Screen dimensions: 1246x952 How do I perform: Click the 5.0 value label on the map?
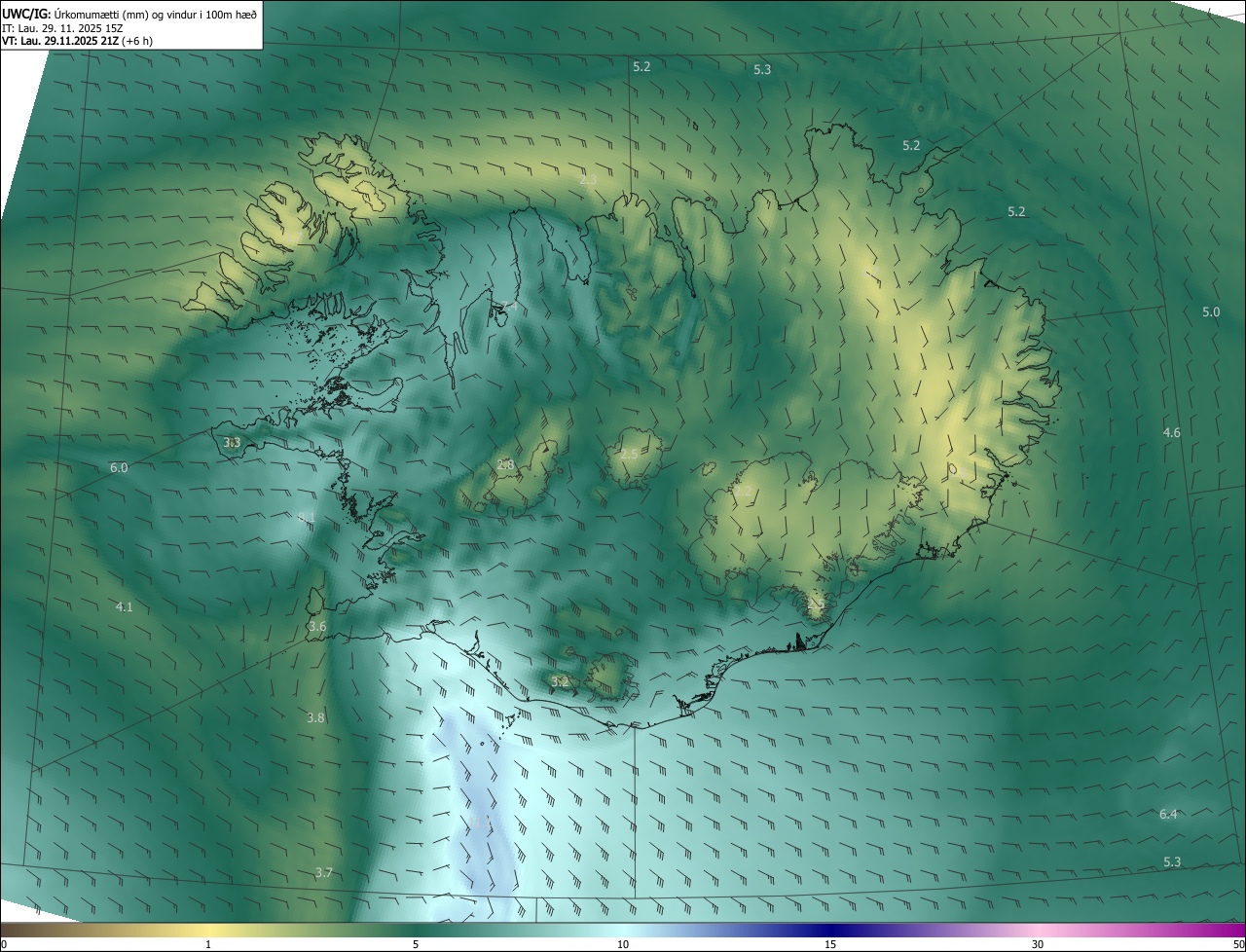point(1211,312)
